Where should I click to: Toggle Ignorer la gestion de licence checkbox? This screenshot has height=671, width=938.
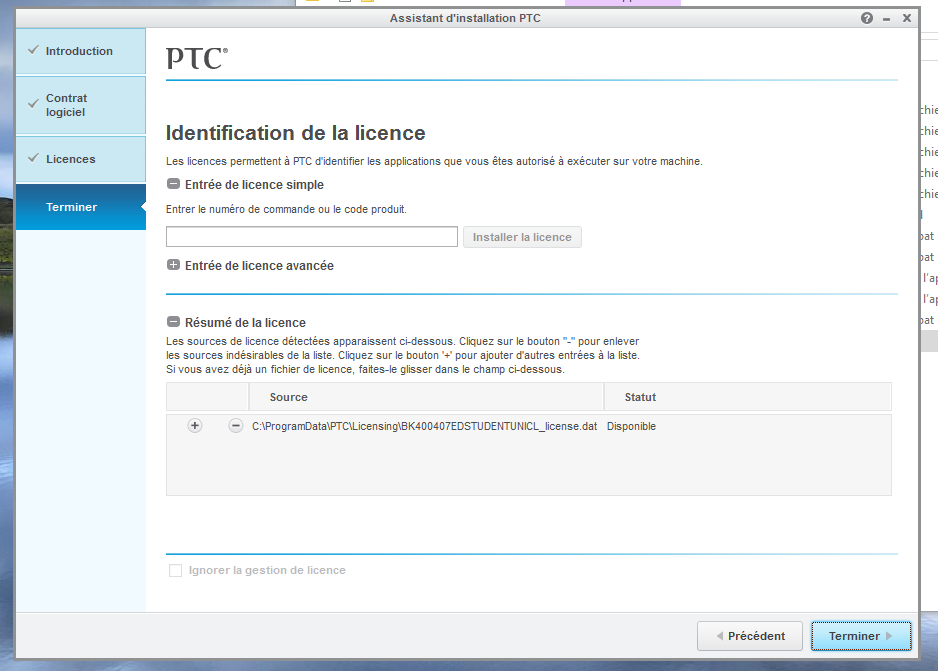pos(175,571)
